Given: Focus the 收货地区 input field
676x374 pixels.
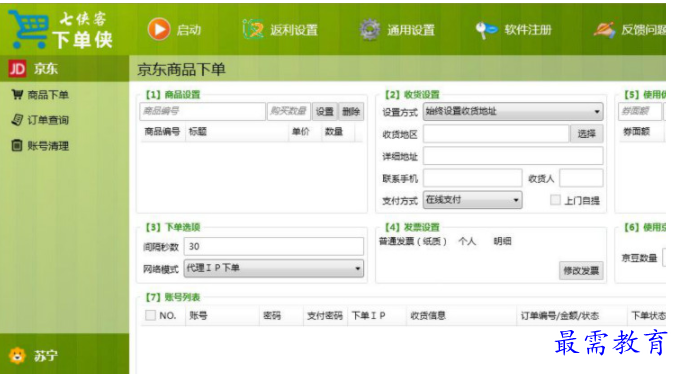Looking at the screenshot, I should tap(496, 134).
